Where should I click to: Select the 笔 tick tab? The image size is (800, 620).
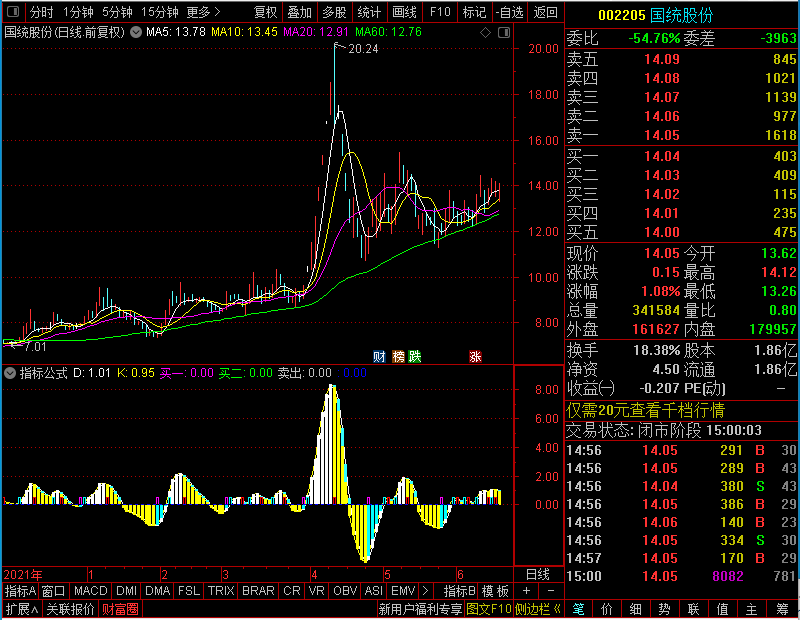click(578, 609)
